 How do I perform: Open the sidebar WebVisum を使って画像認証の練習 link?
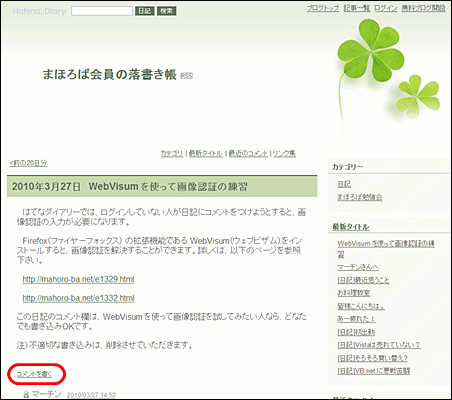pyautogui.click(x=386, y=249)
